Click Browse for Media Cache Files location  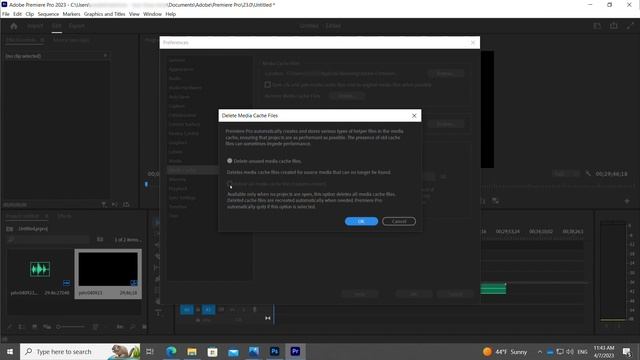(x=445, y=74)
